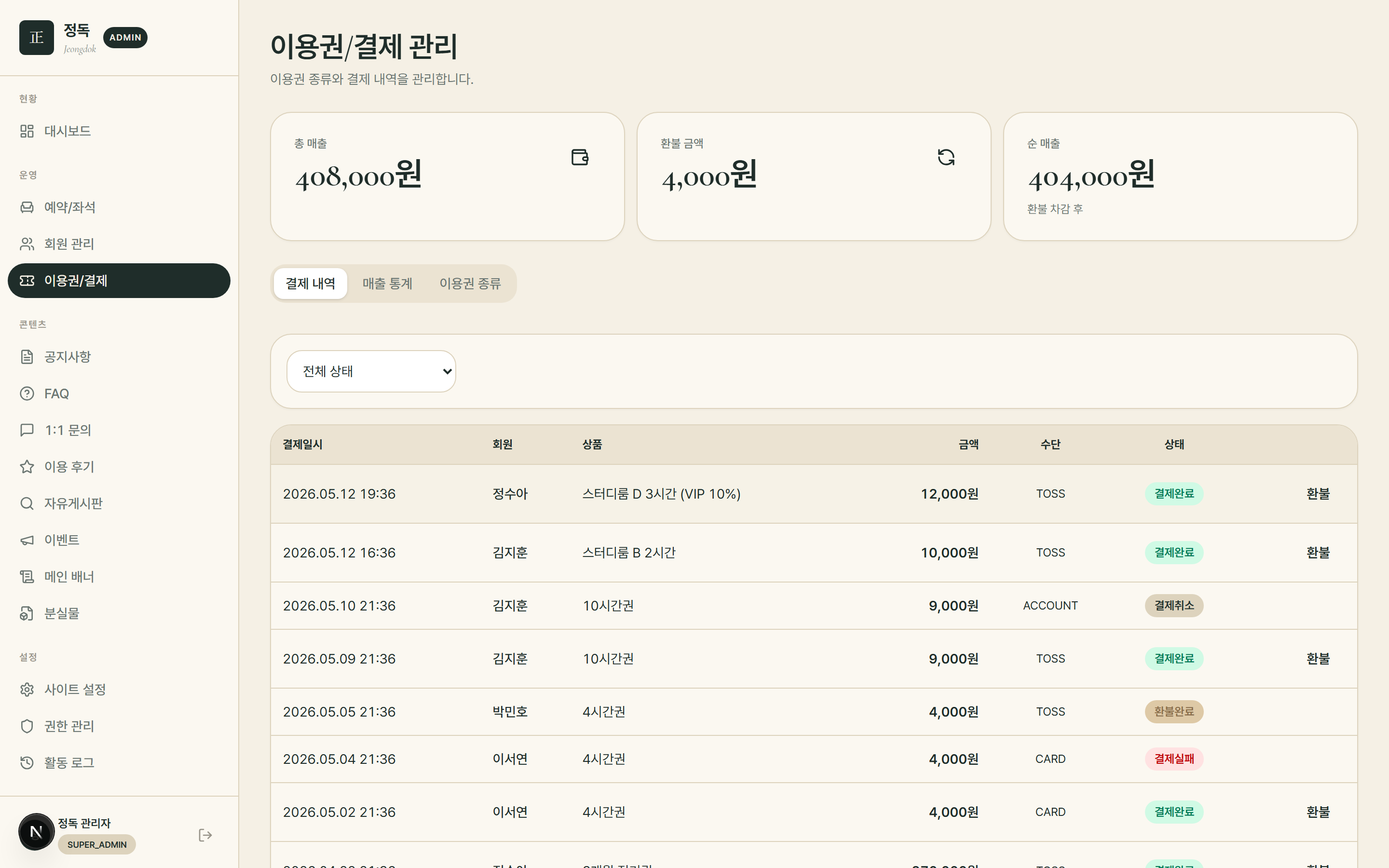Click the 2026.05.04 21:36 date cell
The image size is (1389, 868).
coord(339,759)
